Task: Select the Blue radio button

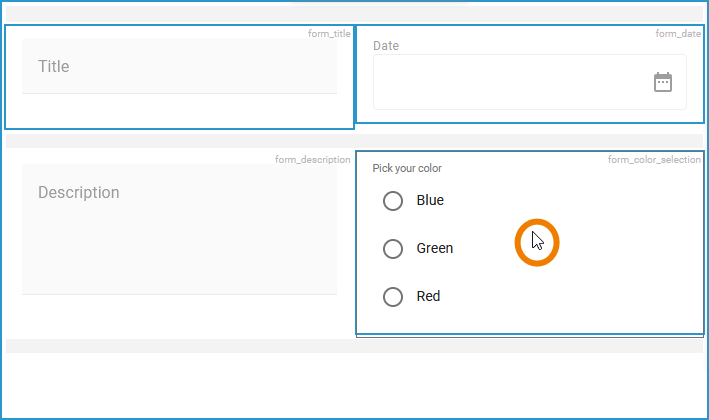Action: click(393, 201)
